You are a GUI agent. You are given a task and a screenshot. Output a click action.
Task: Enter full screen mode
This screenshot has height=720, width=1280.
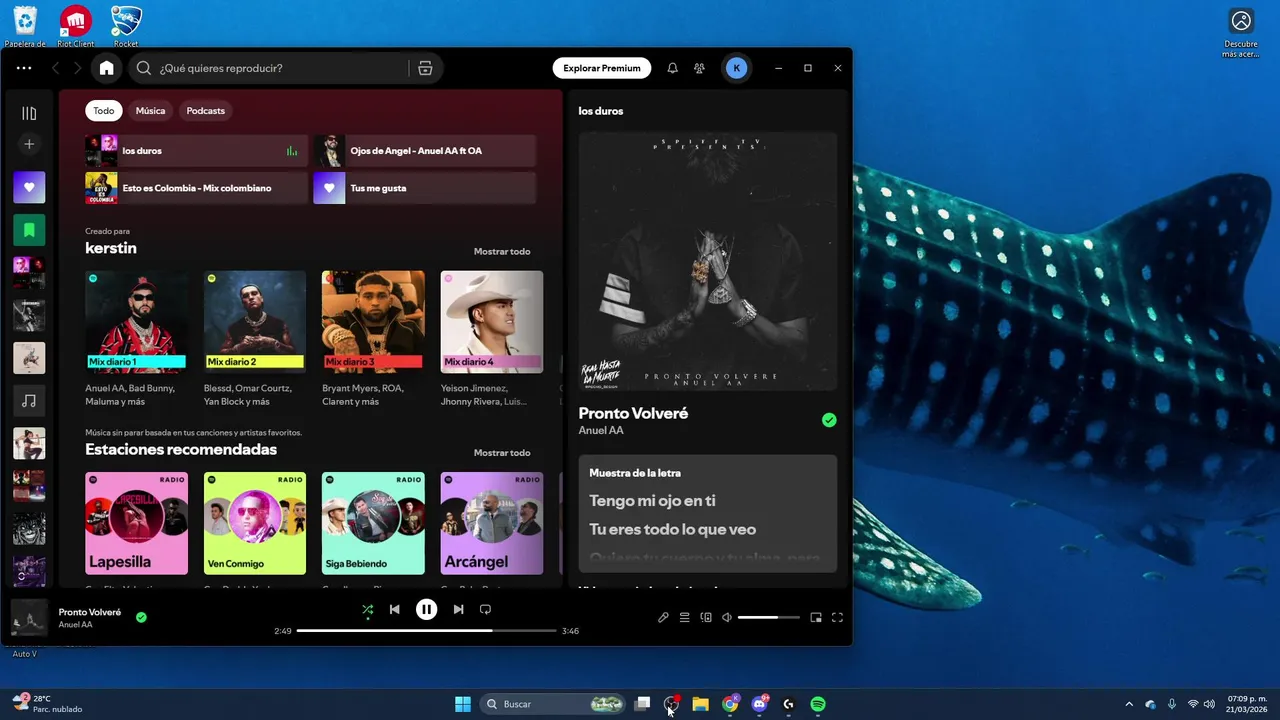coord(838,617)
